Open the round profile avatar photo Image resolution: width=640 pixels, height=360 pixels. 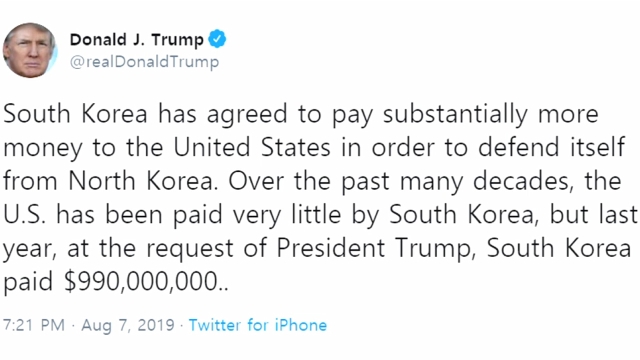pyautogui.click(x=29, y=50)
